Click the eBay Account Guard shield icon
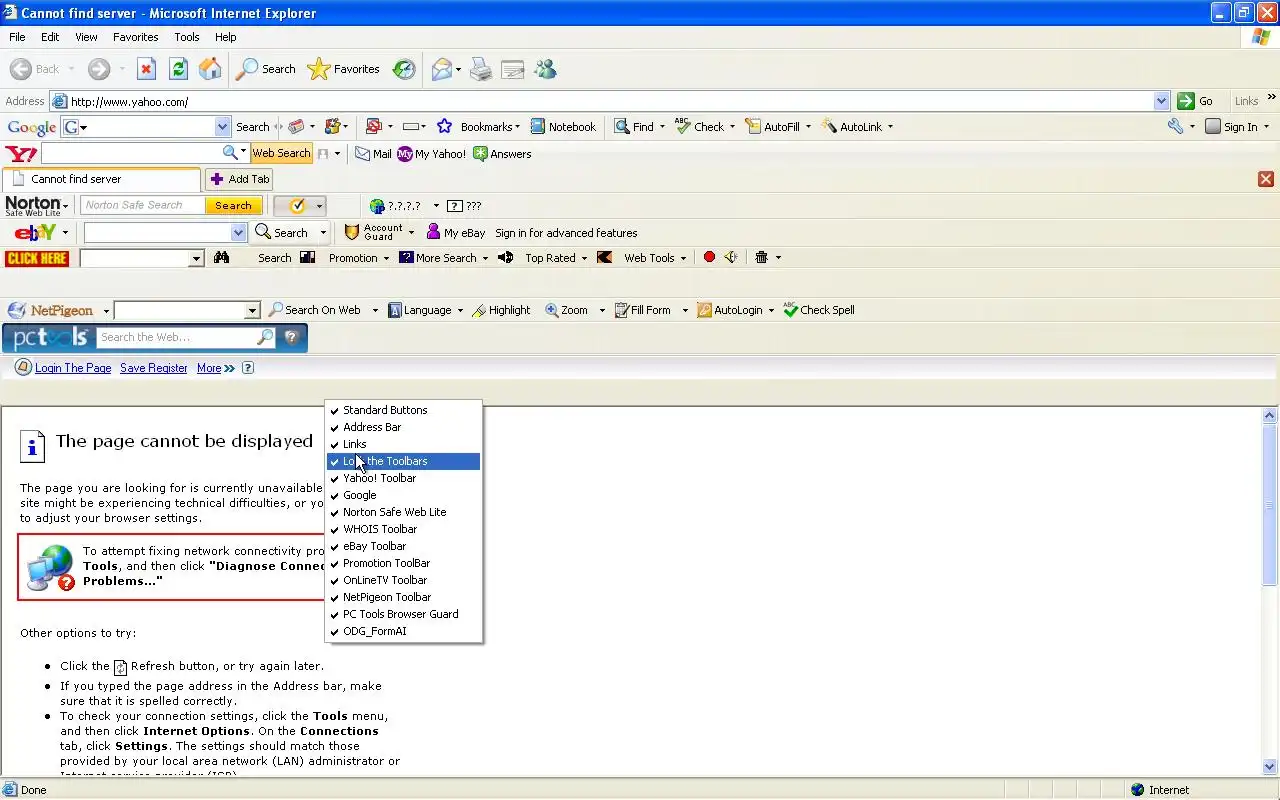 pos(352,232)
